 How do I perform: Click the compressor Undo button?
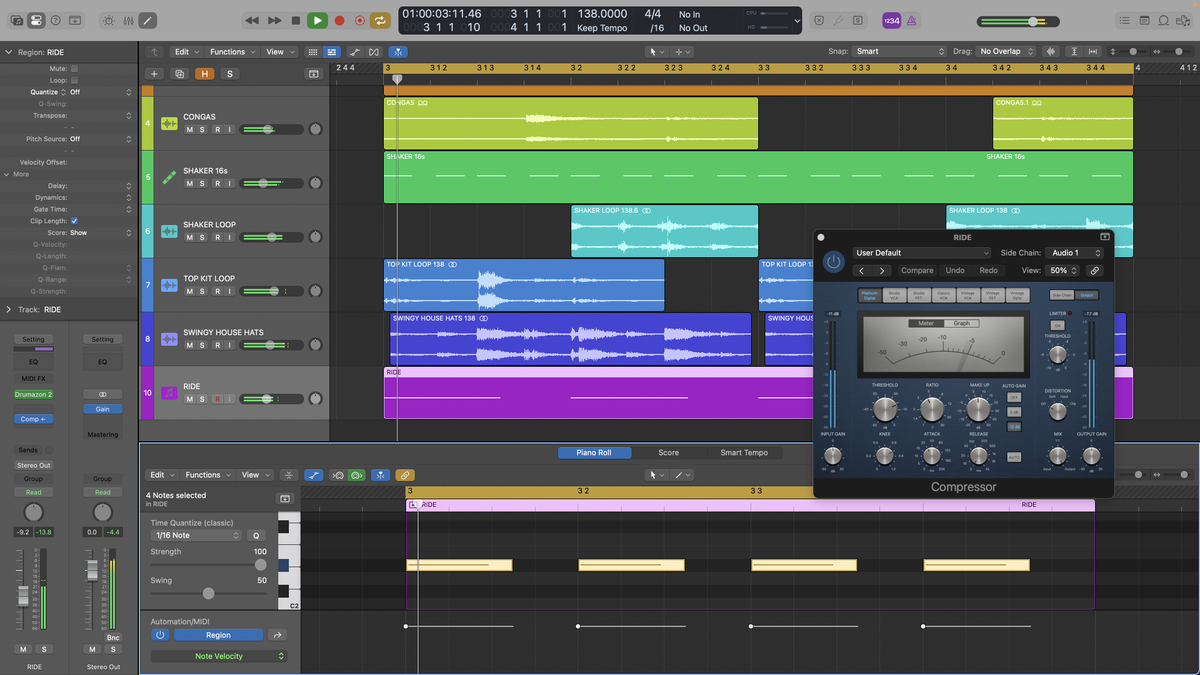955,270
